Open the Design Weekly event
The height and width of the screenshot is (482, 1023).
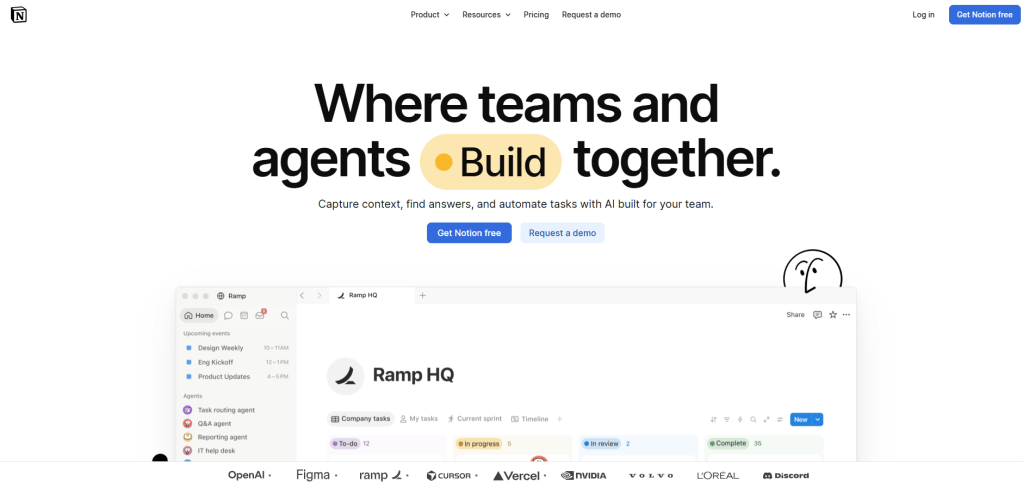click(x=236, y=348)
